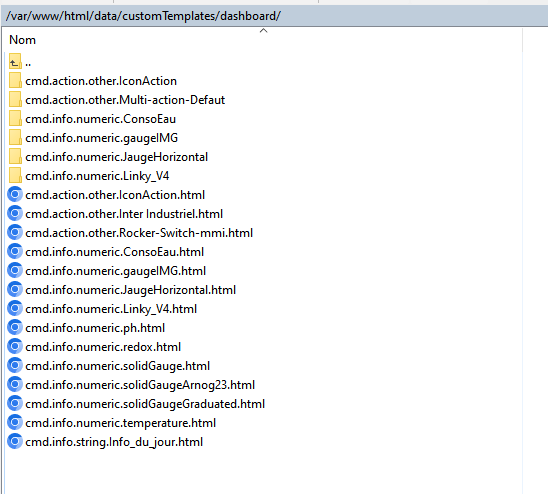548x494 pixels.
Task: Select file name cmd.info.numeric.redox.html
Action: click(x=103, y=347)
